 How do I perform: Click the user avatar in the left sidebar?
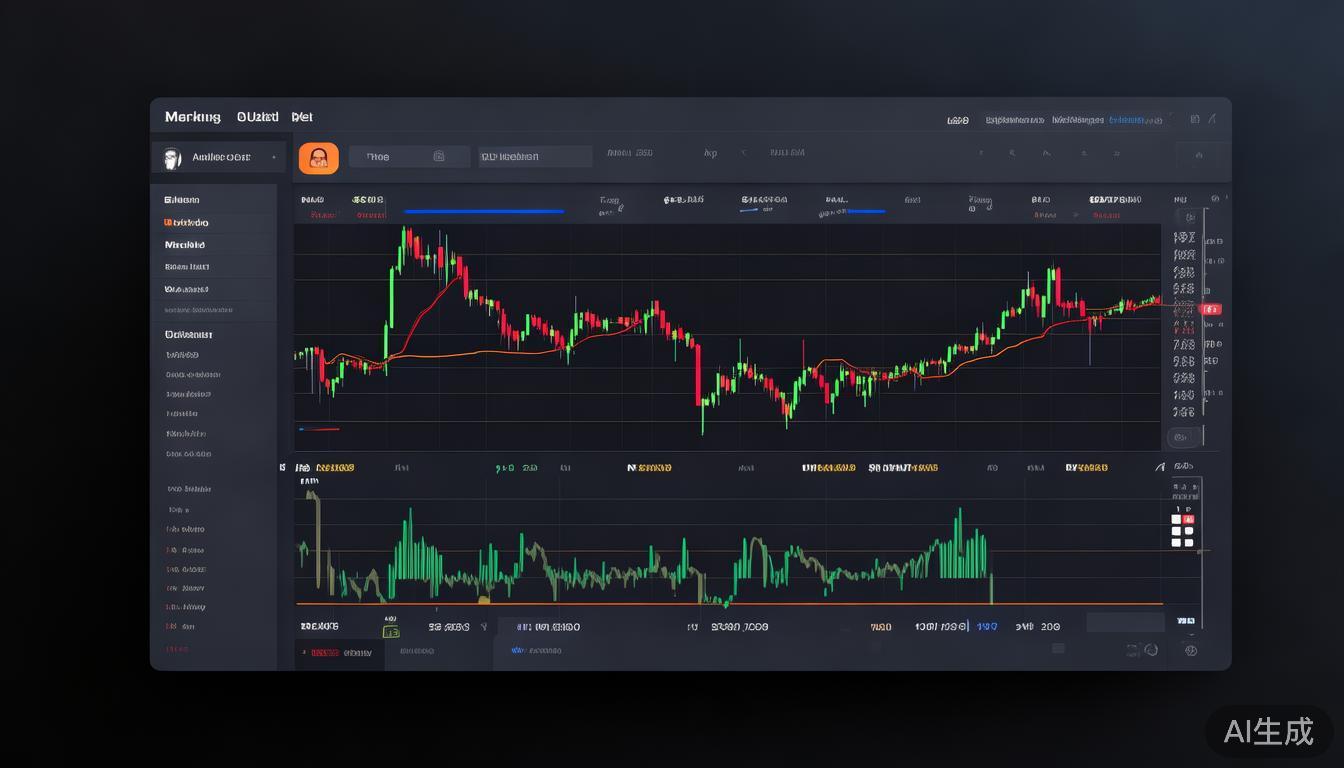pyautogui.click(x=171, y=158)
